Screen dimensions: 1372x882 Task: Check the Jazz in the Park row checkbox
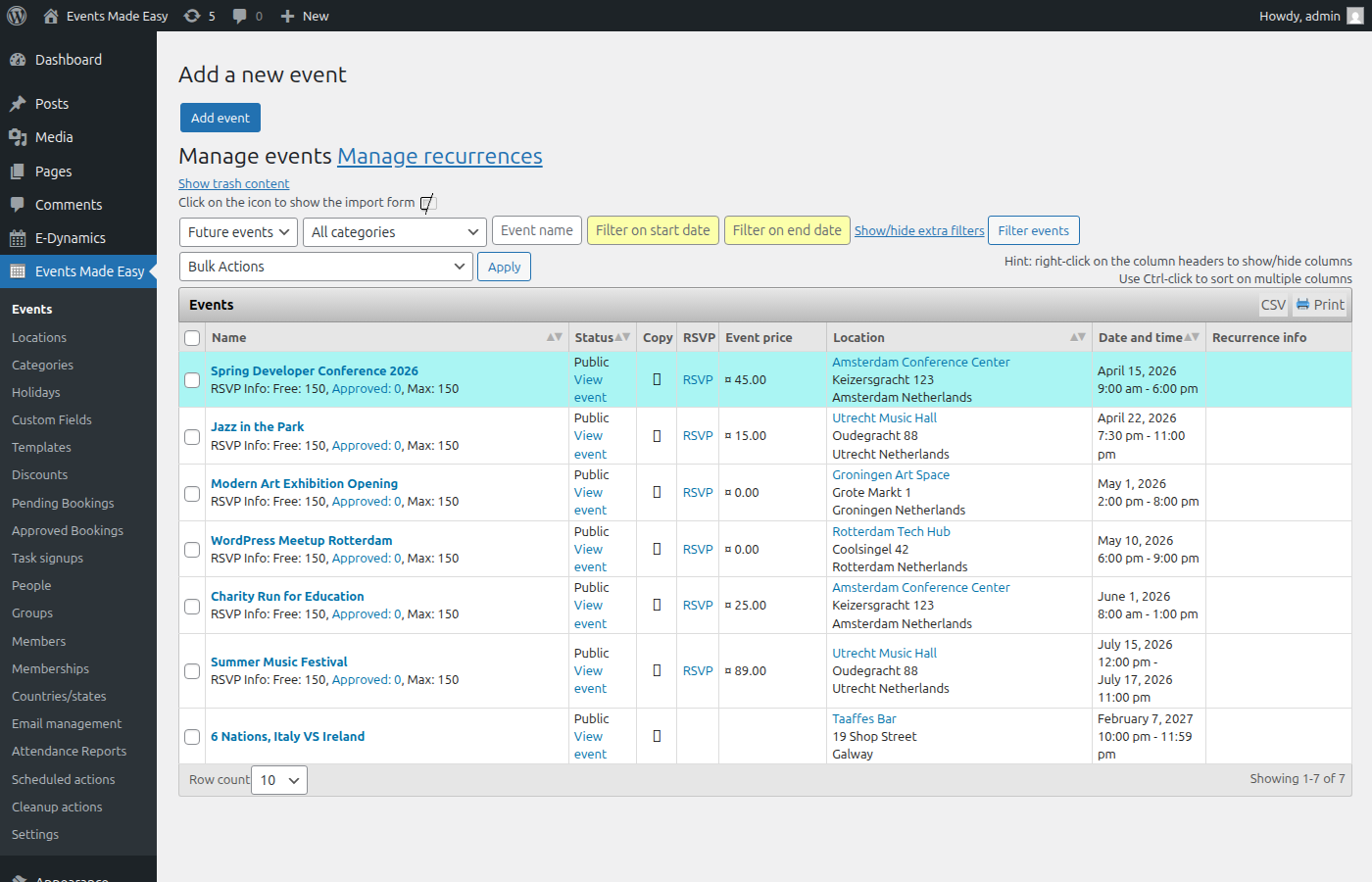[x=192, y=436]
